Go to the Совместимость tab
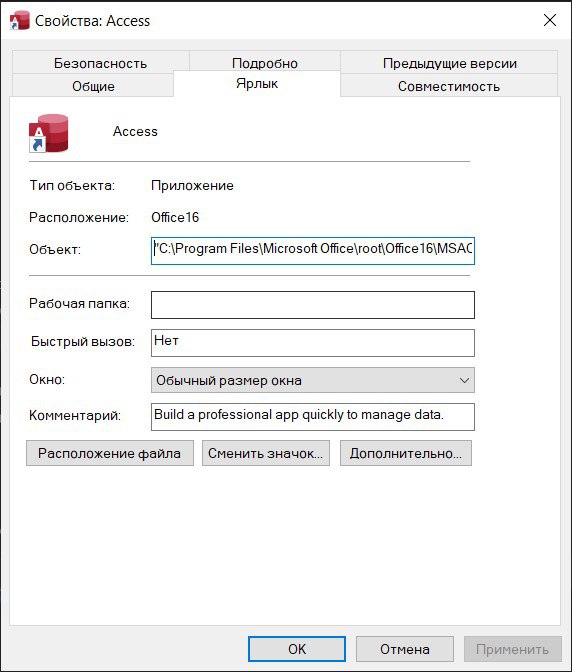The width and height of the screenshot is (572, 672). [449, 86]
